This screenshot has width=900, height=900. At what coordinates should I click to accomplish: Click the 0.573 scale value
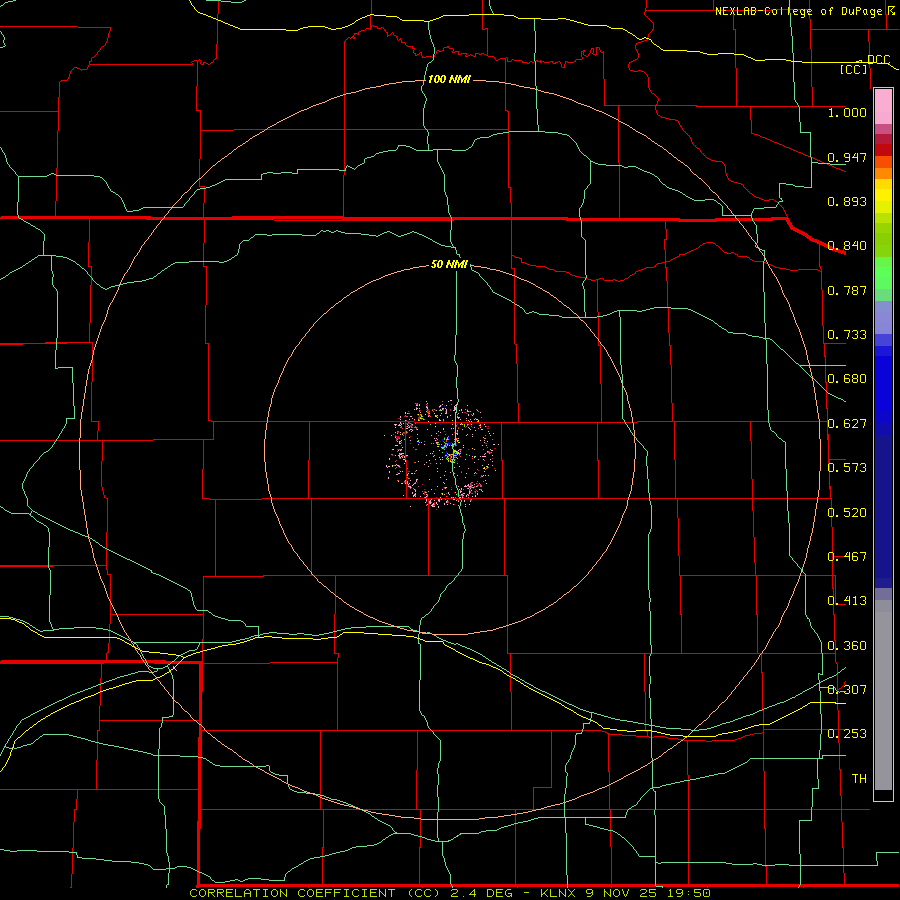coord(847,468)
